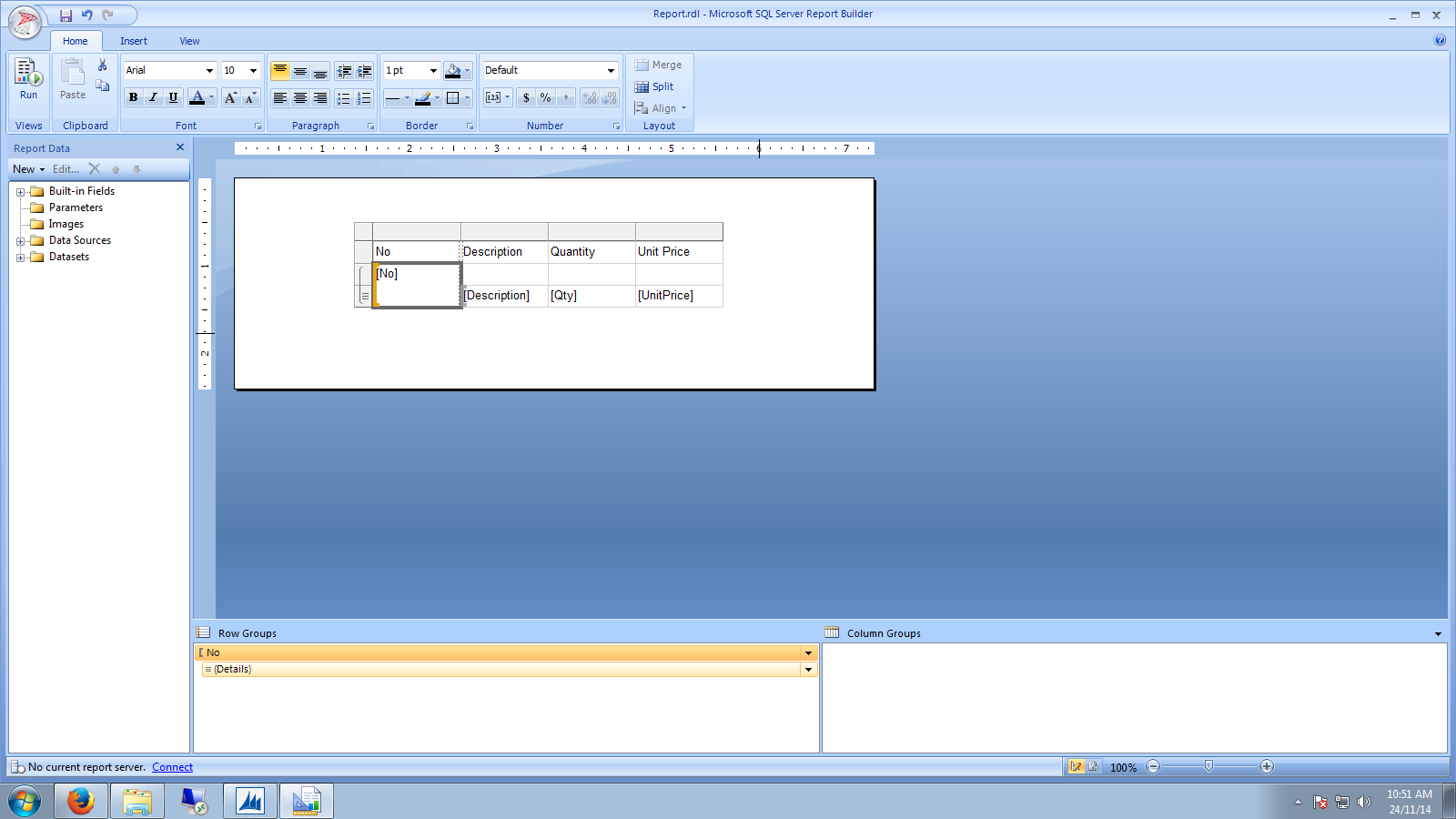Click the Merge cells icon

(x=658, y=65)
